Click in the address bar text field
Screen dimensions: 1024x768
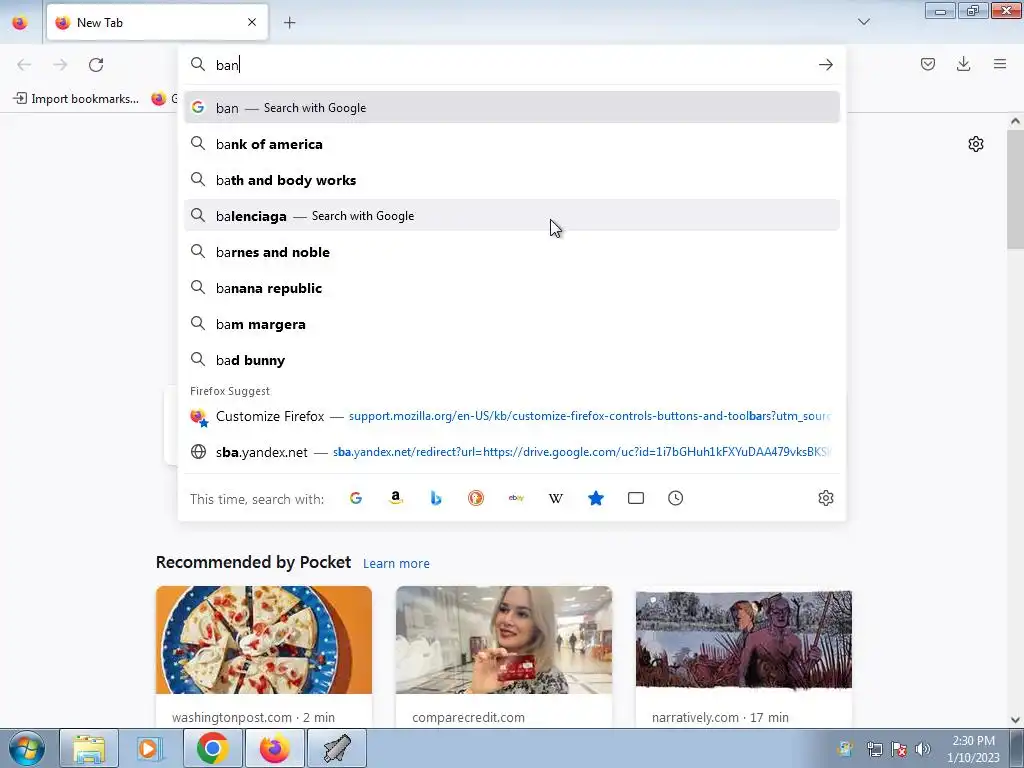pyautogui.click(x=513, y=65)
